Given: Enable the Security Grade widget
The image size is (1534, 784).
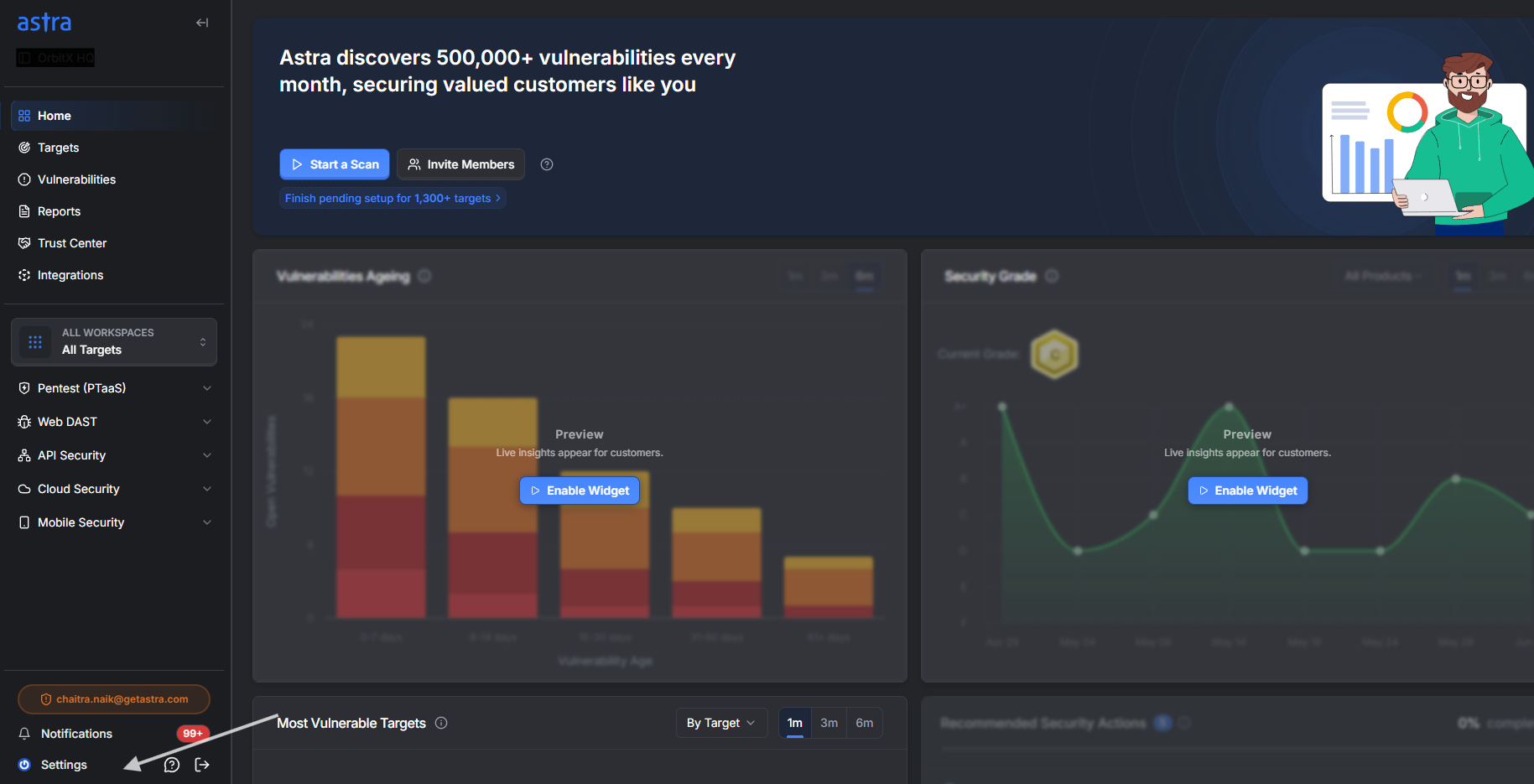Looking at the screenshot, I should [1248, 491].
